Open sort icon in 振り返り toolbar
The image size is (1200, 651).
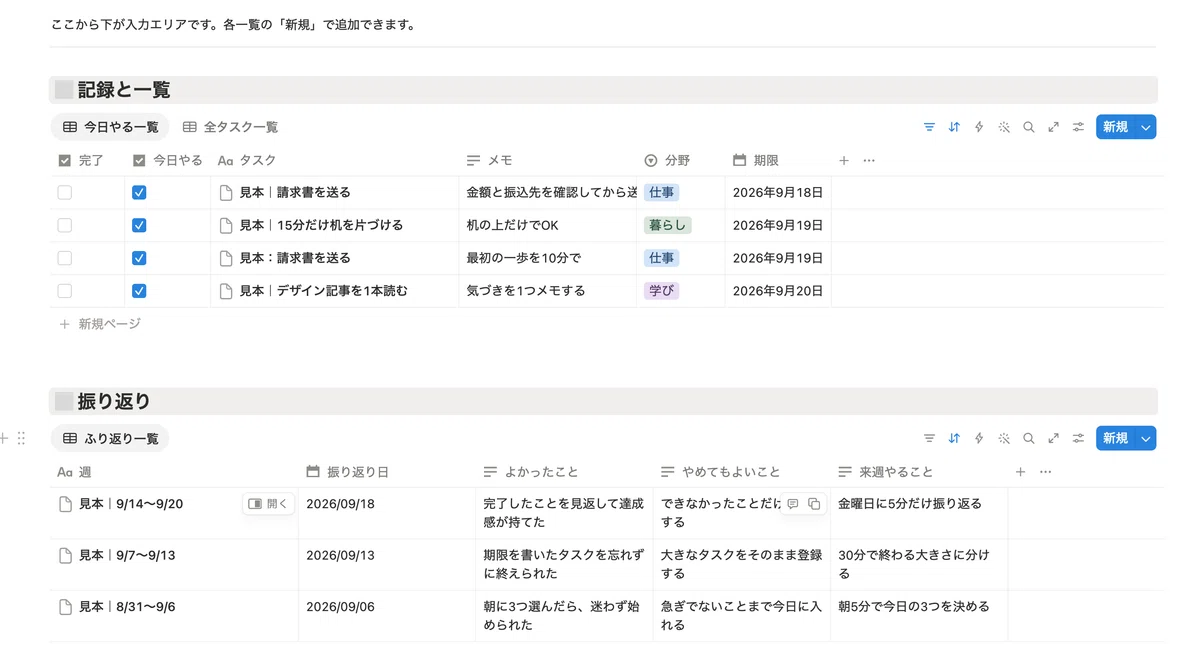click(x=954, y=438)
